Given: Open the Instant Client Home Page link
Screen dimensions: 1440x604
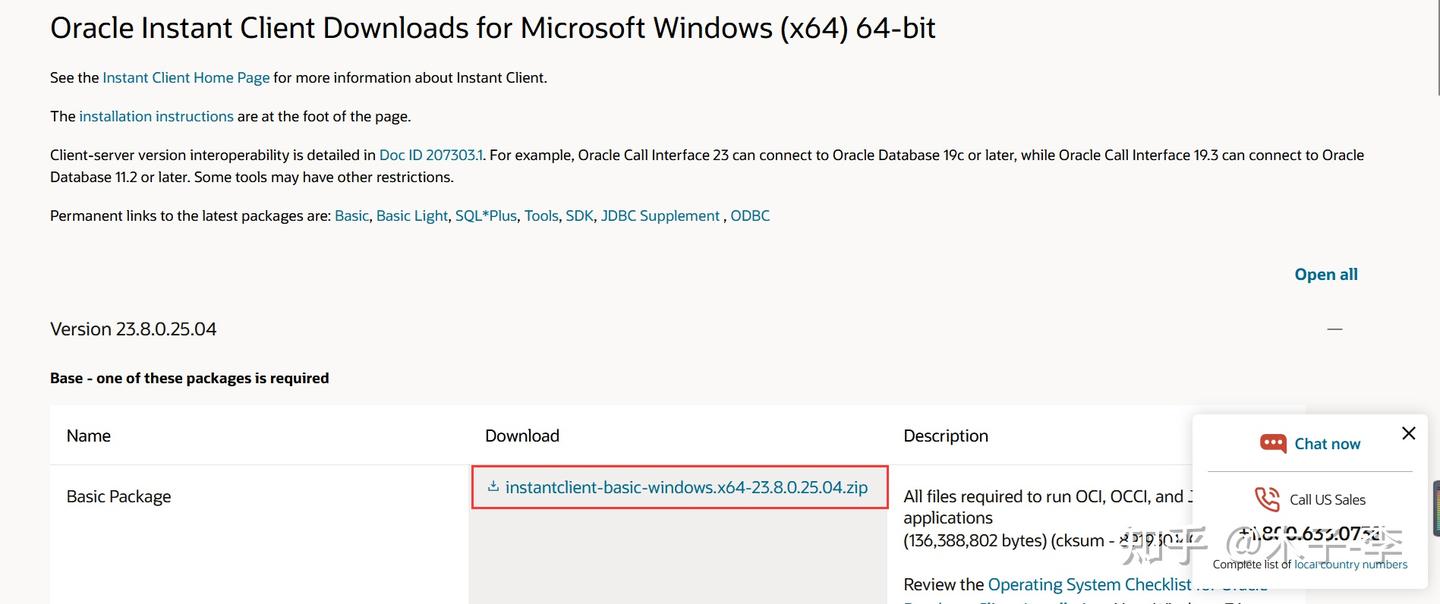Looking at the screenshot, I should (x=186, y=77).
